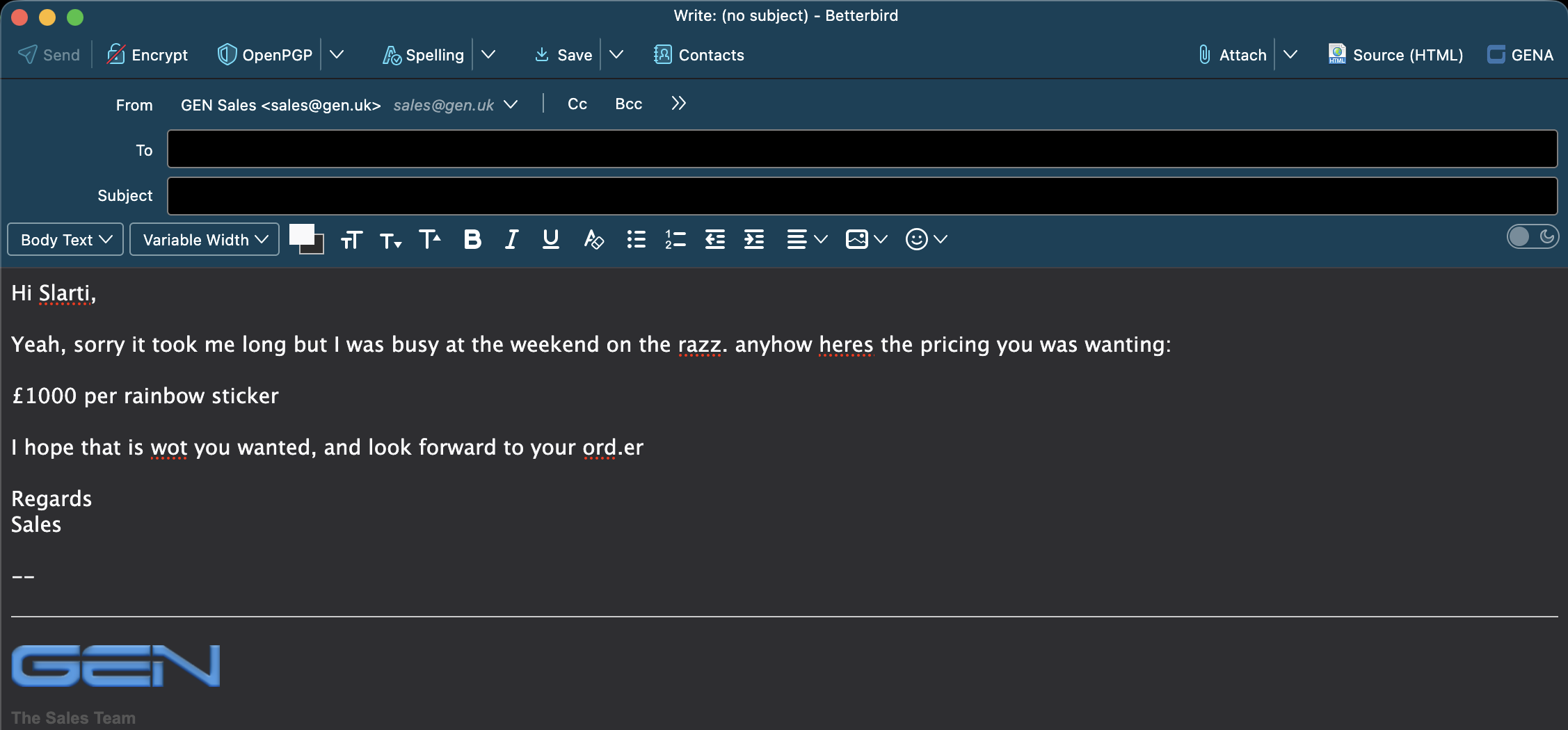Toggle bold formatting
The image size is (1568, 730).
pyautogui.click(x=472, y=240)
